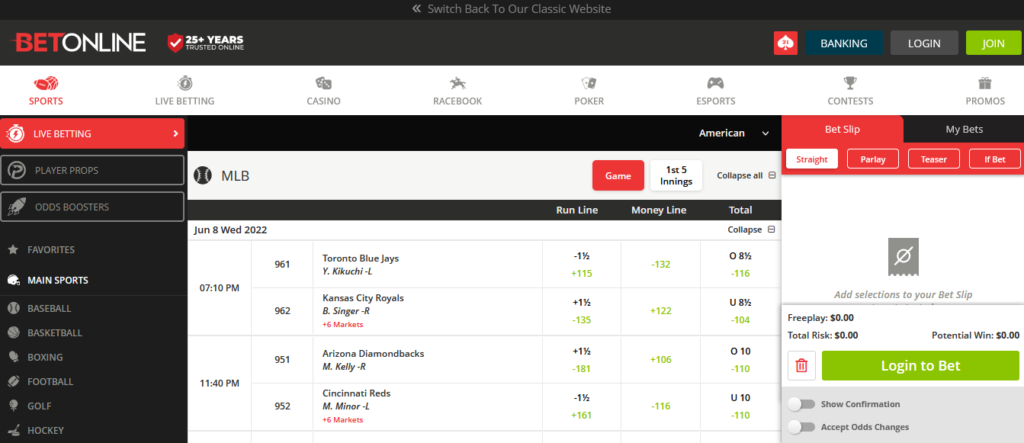
Task: Pick Arizona Diamondbacks run line +1½ -181
Action: (x=581, y=360)
